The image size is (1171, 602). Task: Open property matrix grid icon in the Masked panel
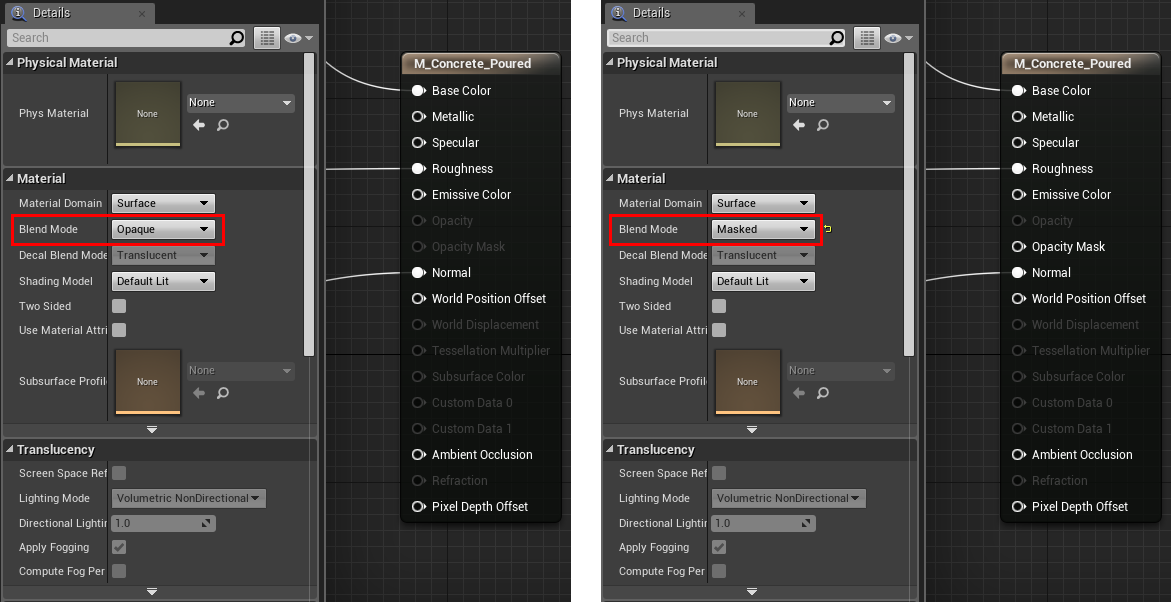[867, 37]
